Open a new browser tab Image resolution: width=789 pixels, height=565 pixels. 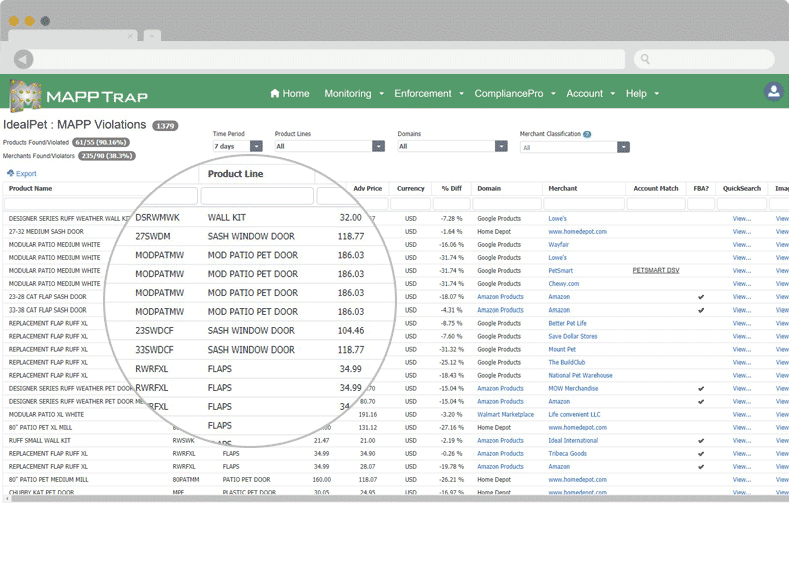pos(152,36)
